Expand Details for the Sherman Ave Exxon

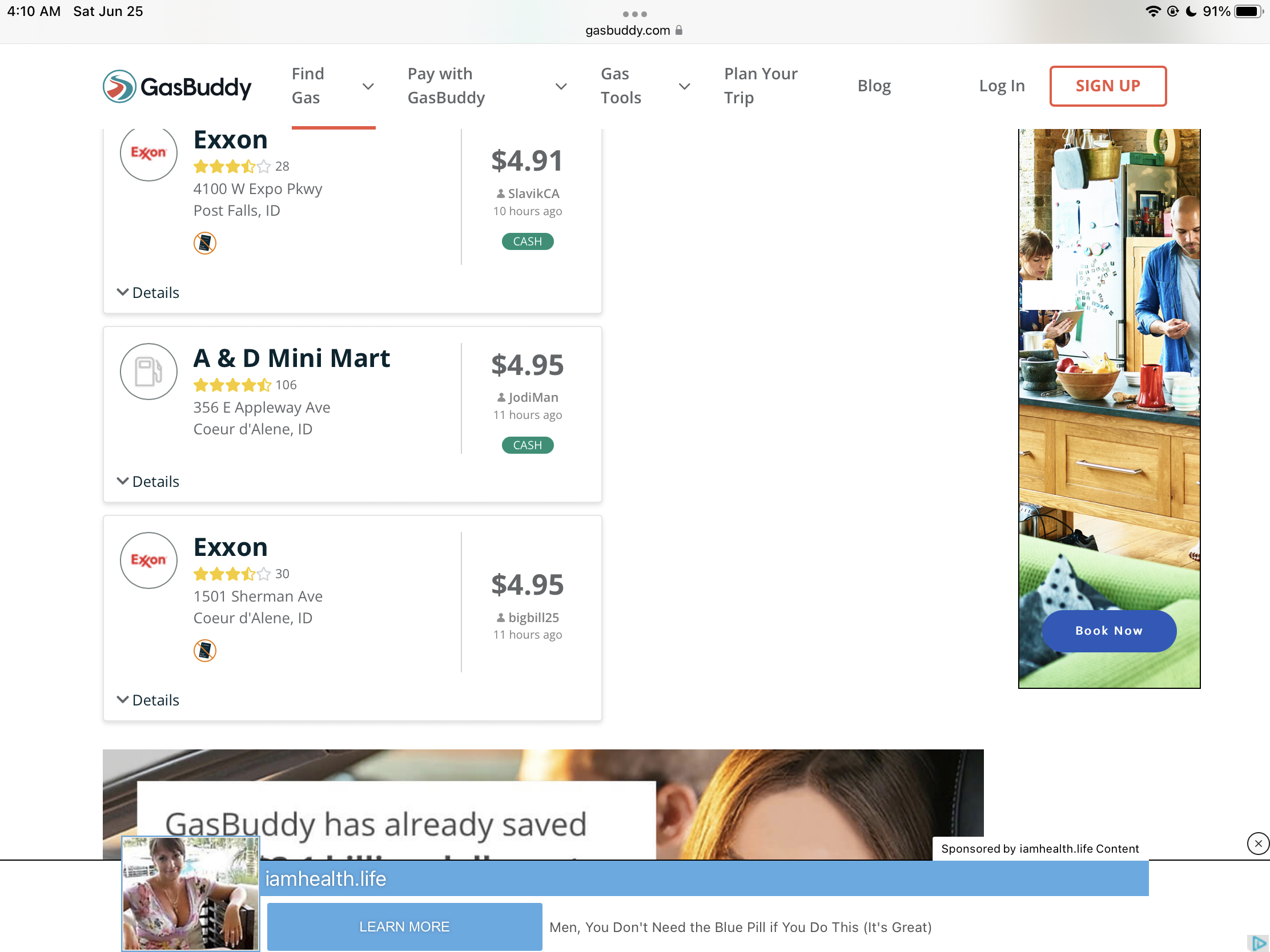tap(148, 700)
